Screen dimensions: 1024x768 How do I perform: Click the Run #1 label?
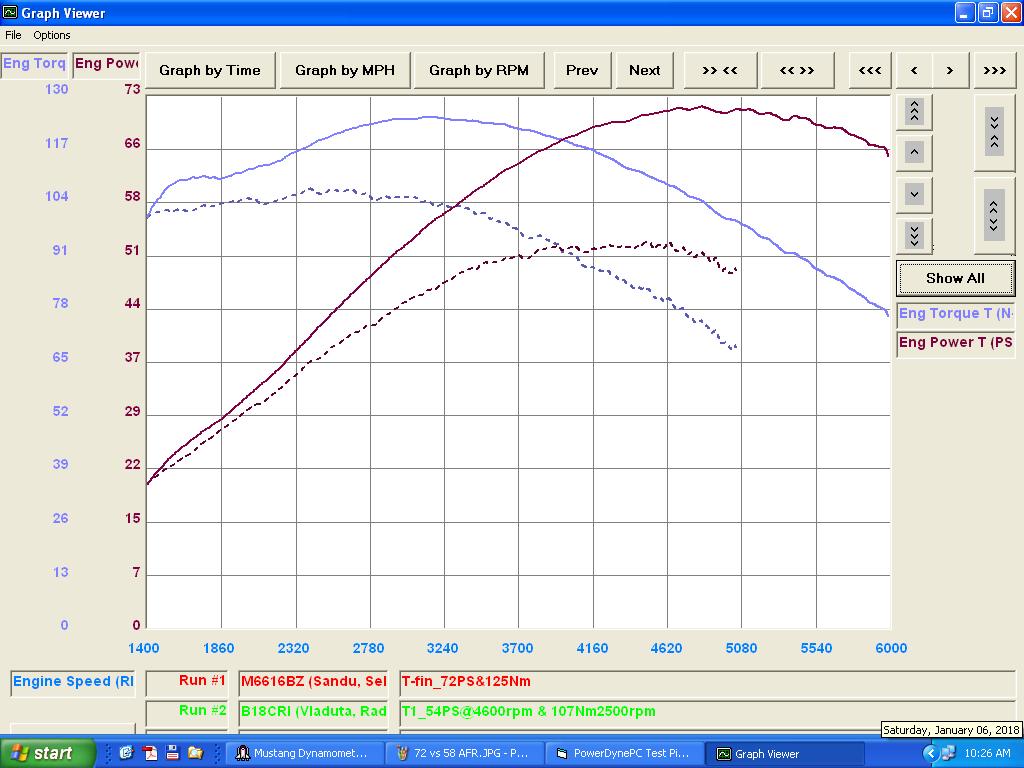187,682
